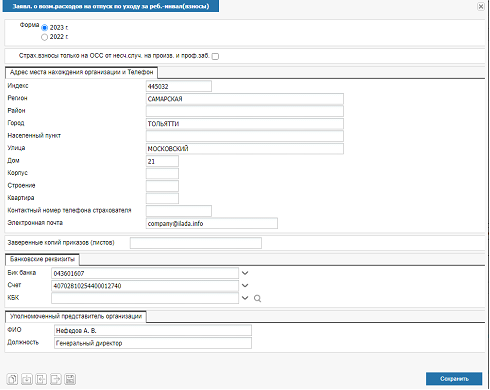This screenshot has width=490, height=390.
Task: Click the Бик банка field with 043601607
Action: tap(145, 273)
